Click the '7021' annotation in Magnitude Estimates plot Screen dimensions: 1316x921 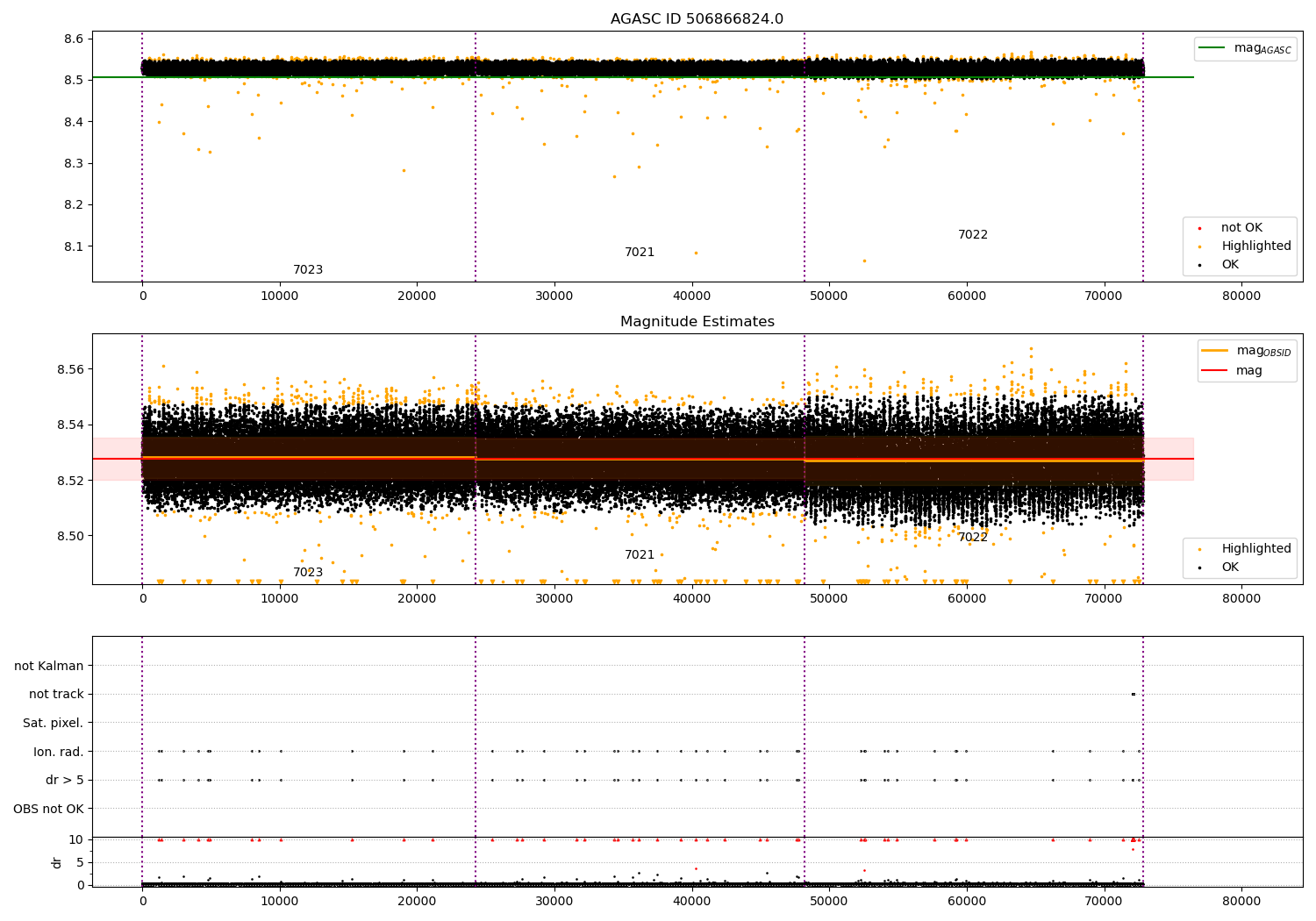(x=640, y=555)
